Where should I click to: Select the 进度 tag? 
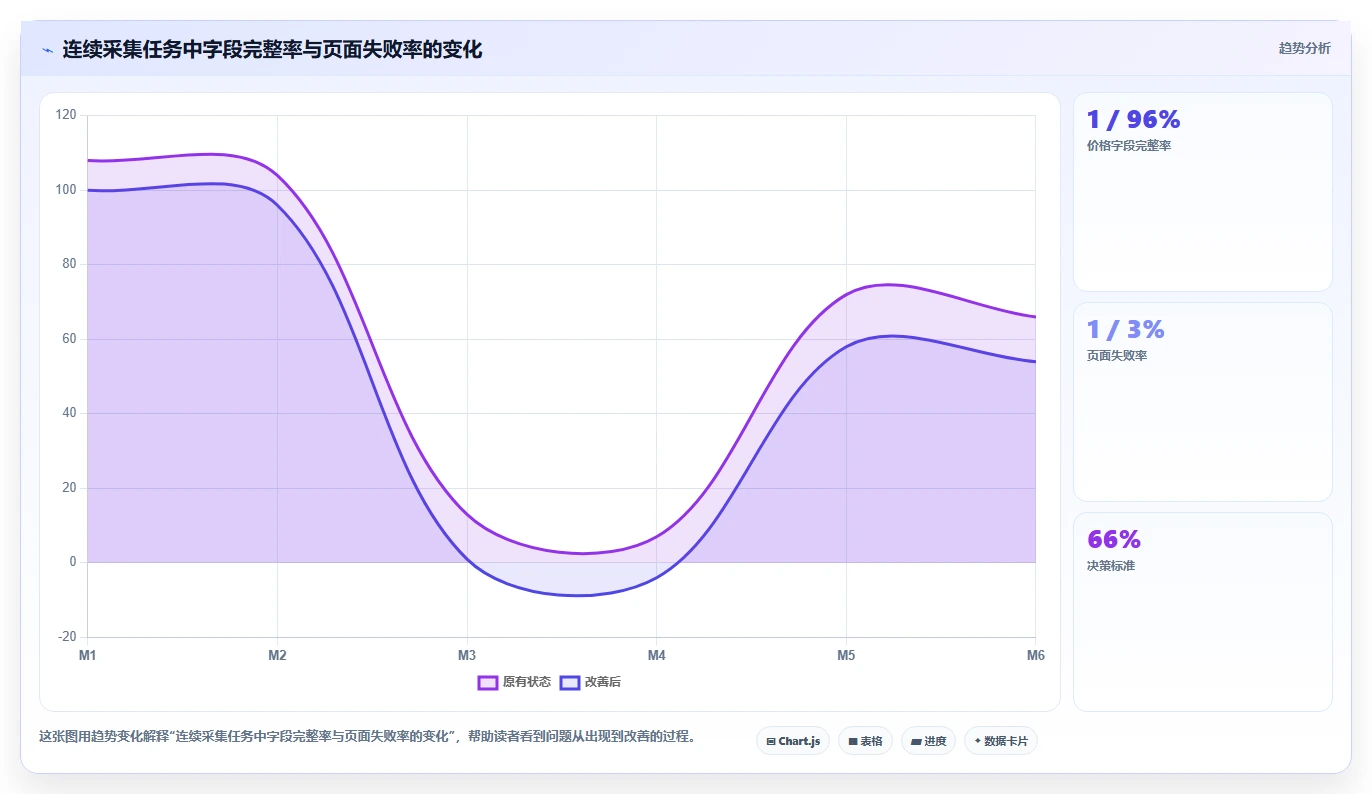point(928,741)
